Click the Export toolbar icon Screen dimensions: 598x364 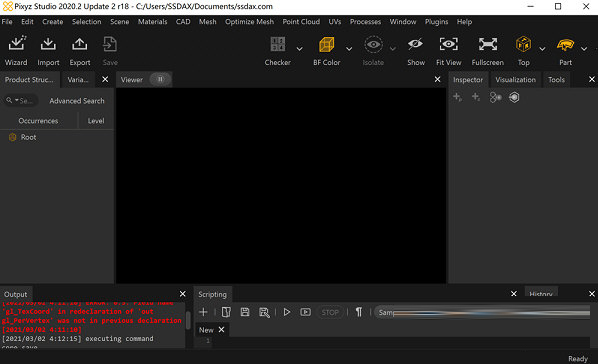(79, 44)
